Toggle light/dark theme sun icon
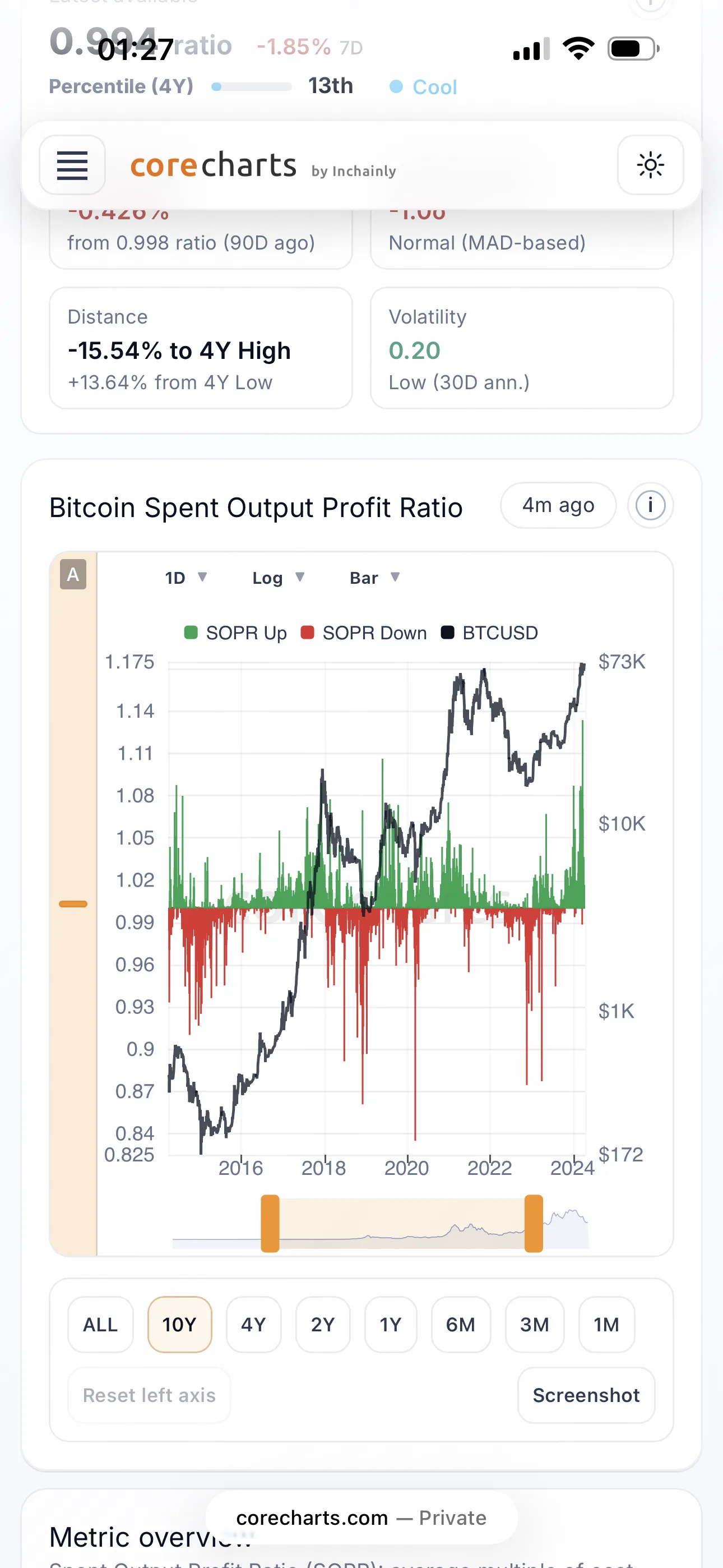Image resolution: width=723 pixels, height=1568 pixels. click(x=650, y=165)
